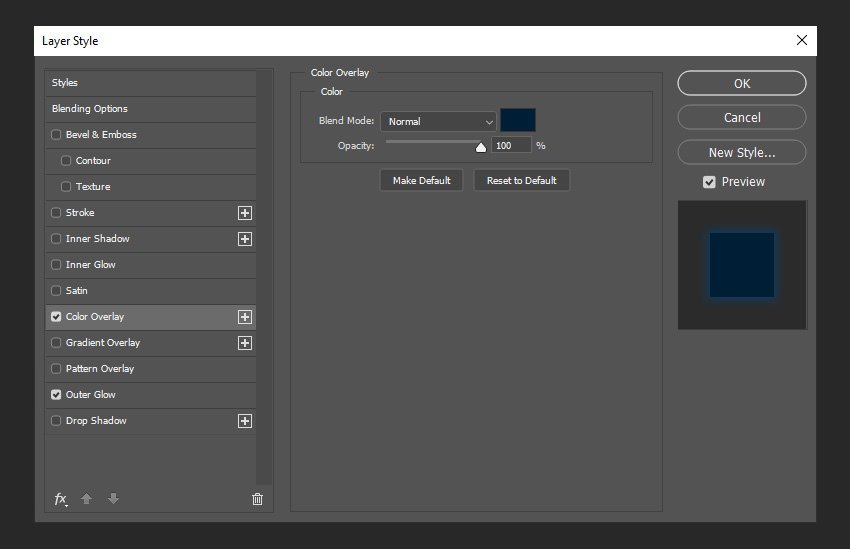Select the Drop Shadow label row
Image resolution: width=850 pixels, height=549 pixels.
click(151, 421)
